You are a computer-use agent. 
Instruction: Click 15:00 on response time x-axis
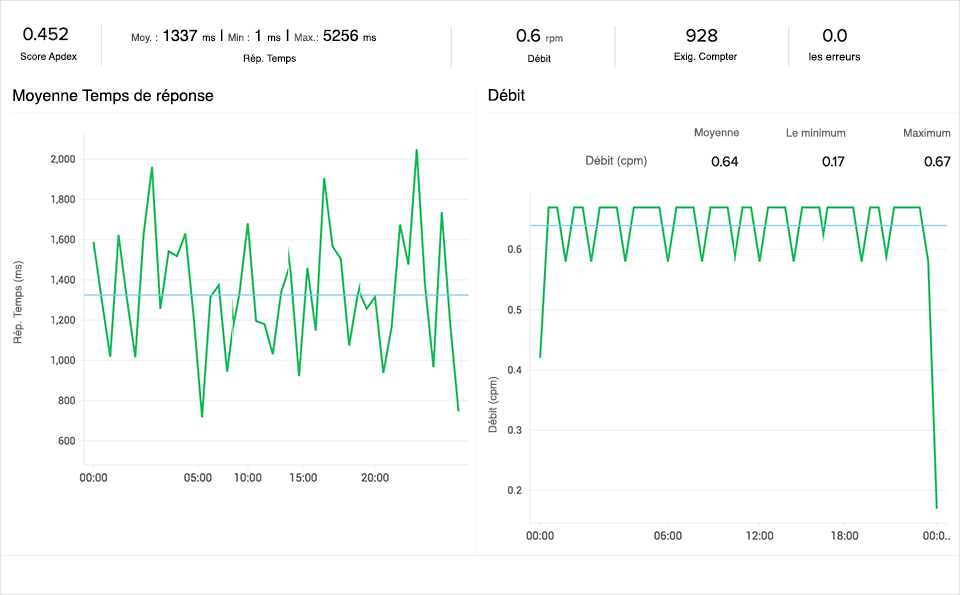(303, 478)
